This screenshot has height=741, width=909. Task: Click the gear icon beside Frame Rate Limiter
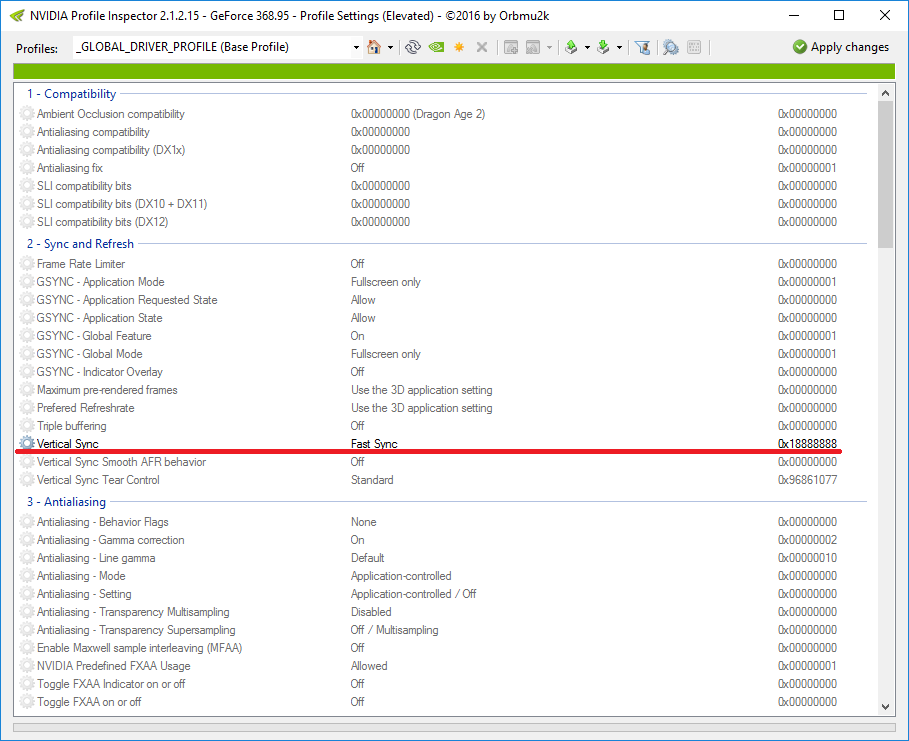coord(27,264)
